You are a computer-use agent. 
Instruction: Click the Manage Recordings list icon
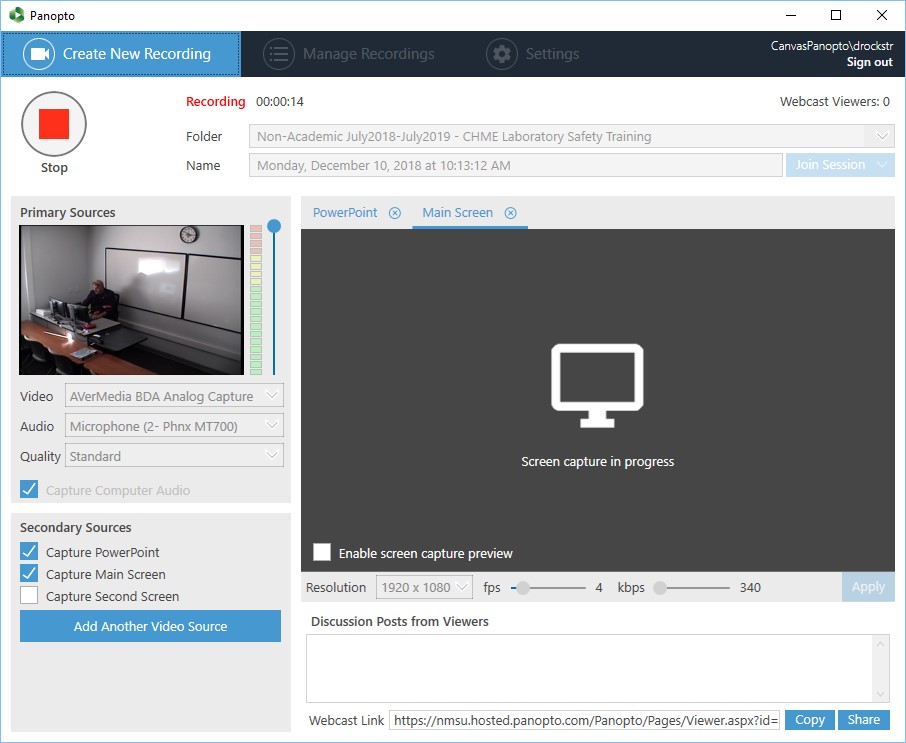pos(279,54)
